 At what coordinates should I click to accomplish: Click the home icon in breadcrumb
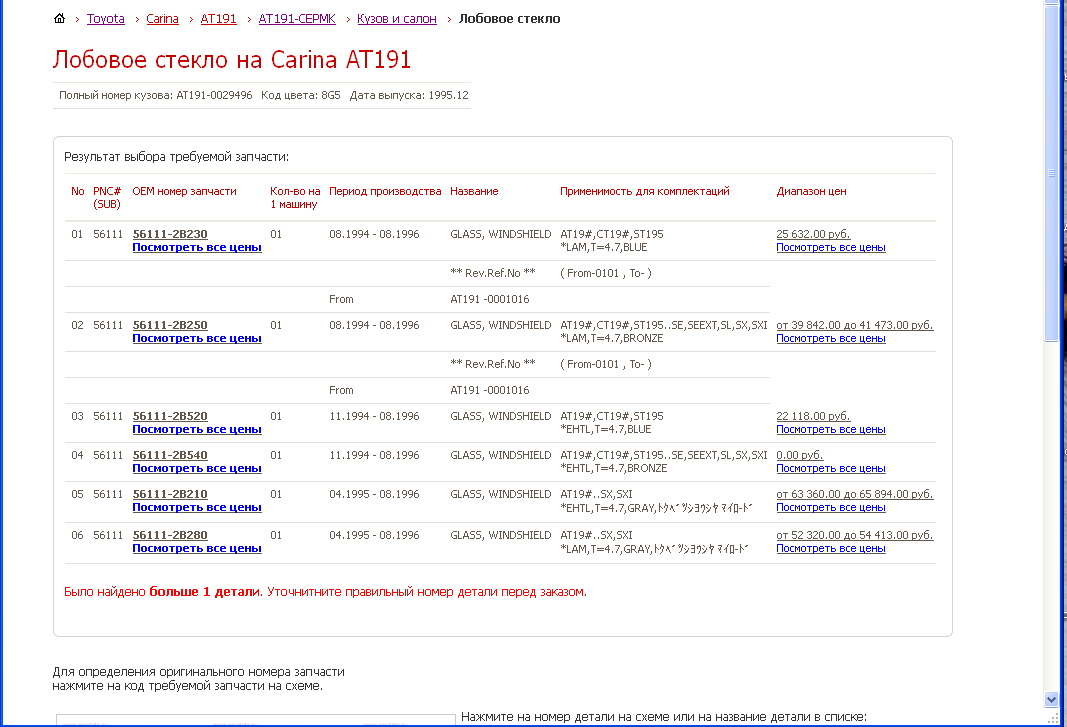(59, 19)
